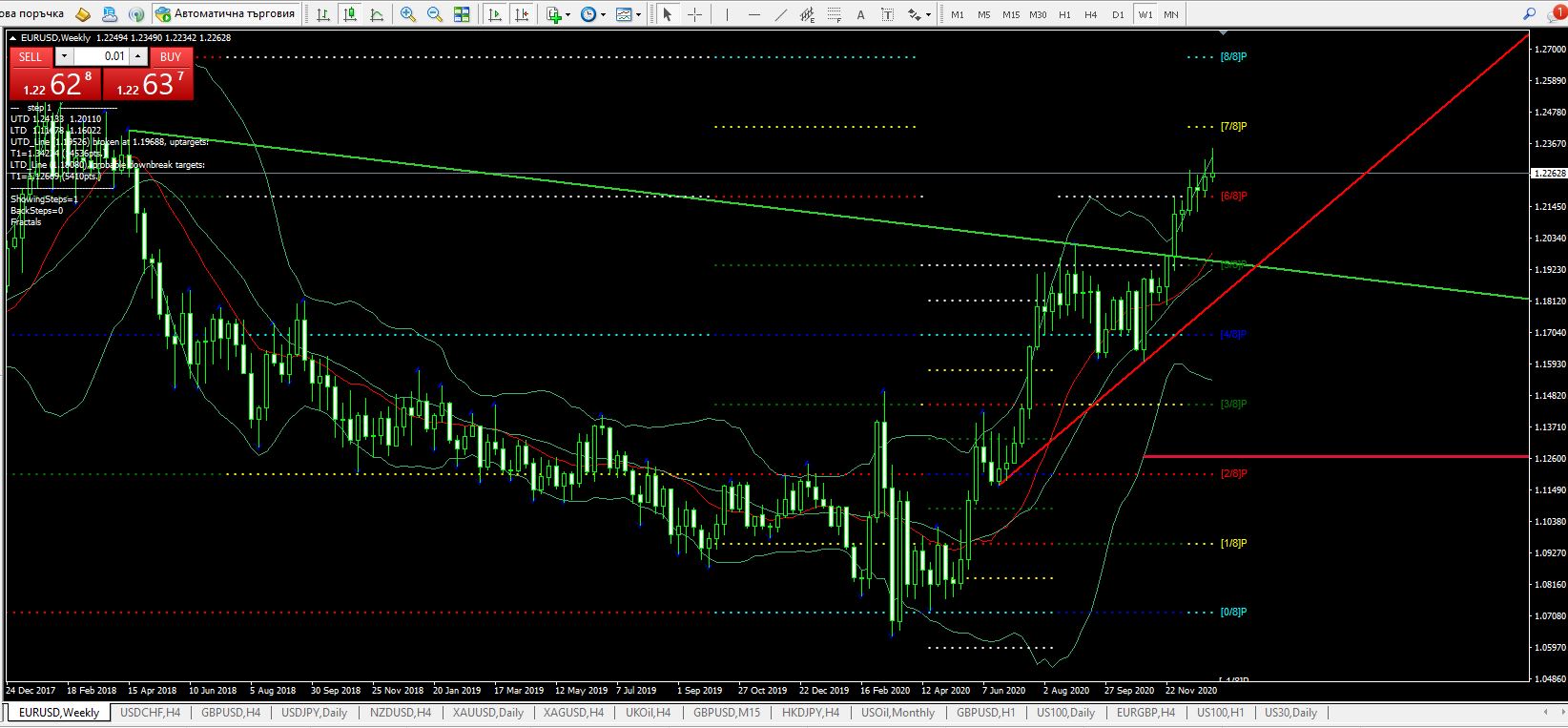Open the Data Window toolbar icon
Screen dimensions: 1568x728
pos(110,14)
